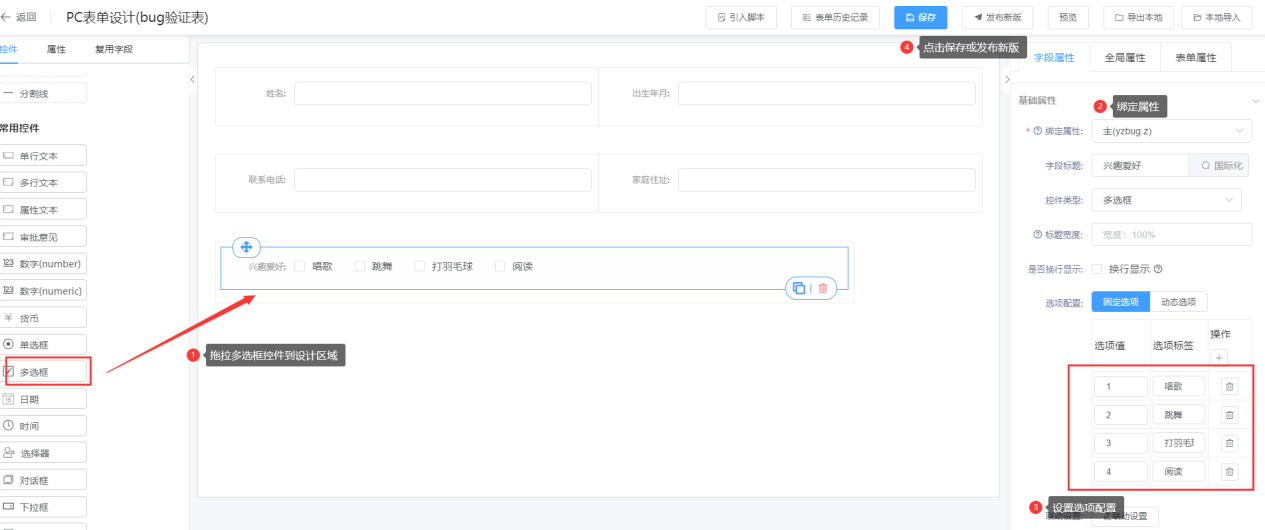Click the 标题宽度 input field

[x=1171, y=235]
